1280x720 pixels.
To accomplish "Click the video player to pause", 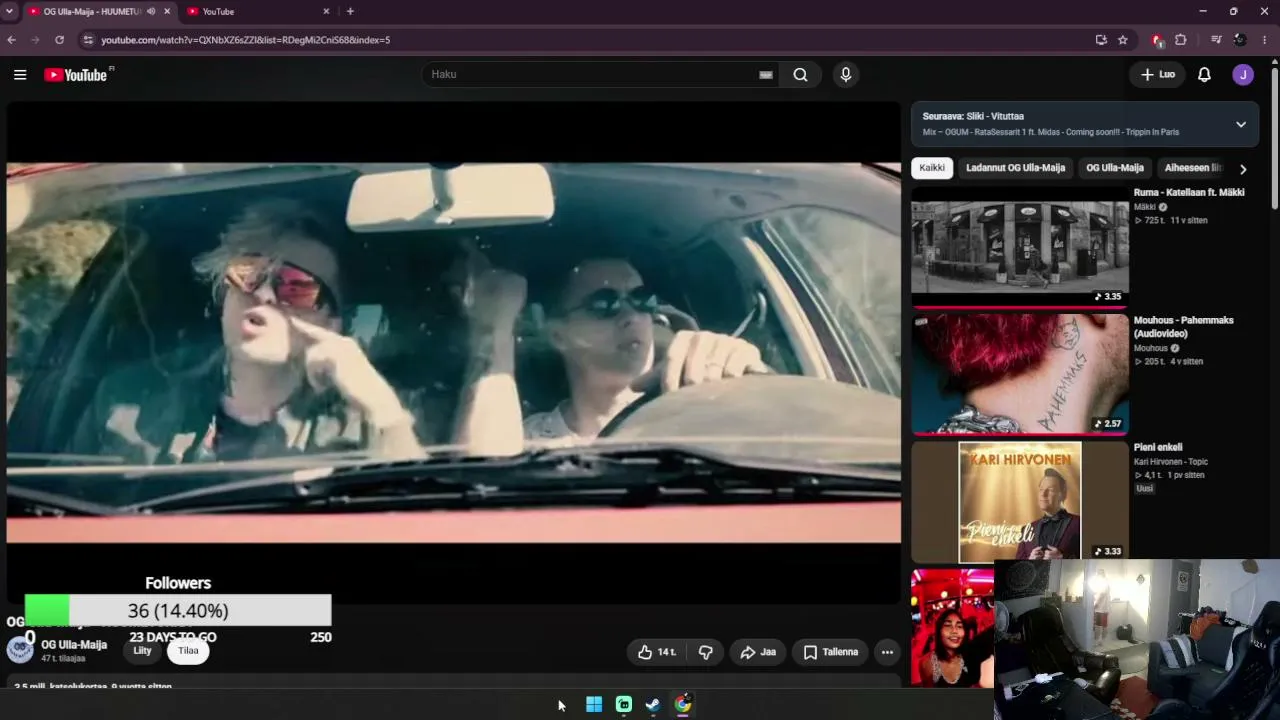I will tap(454, 353).
